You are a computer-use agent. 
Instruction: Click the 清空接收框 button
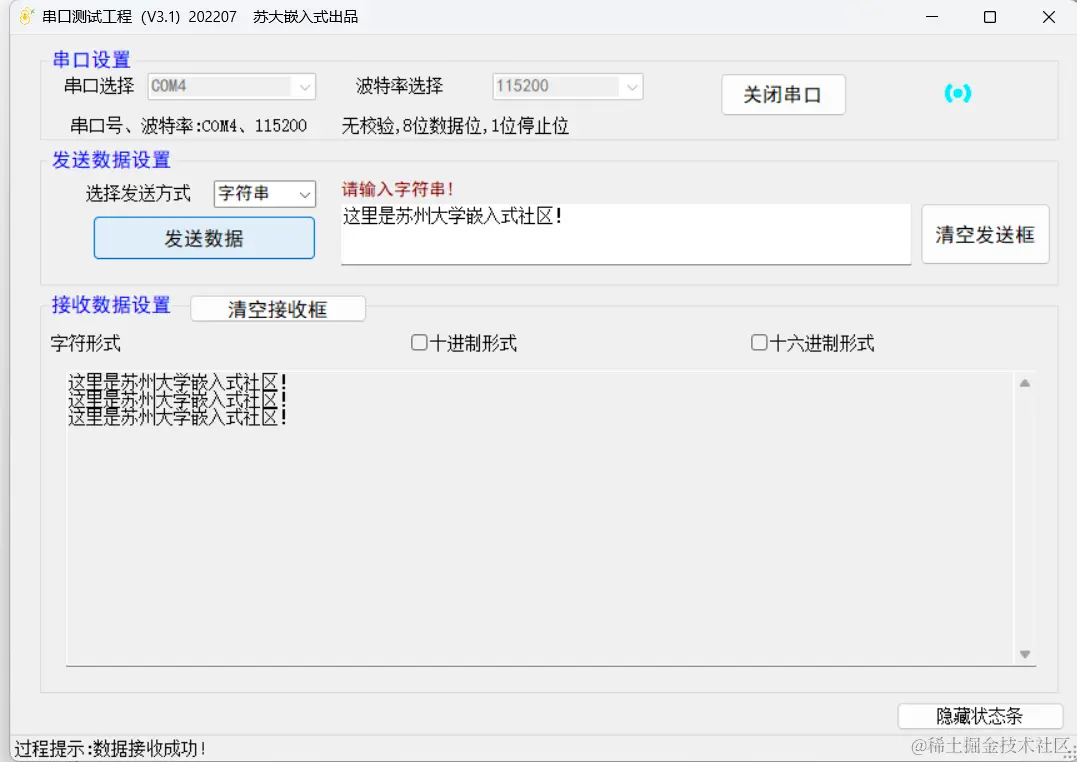point(278,308)
